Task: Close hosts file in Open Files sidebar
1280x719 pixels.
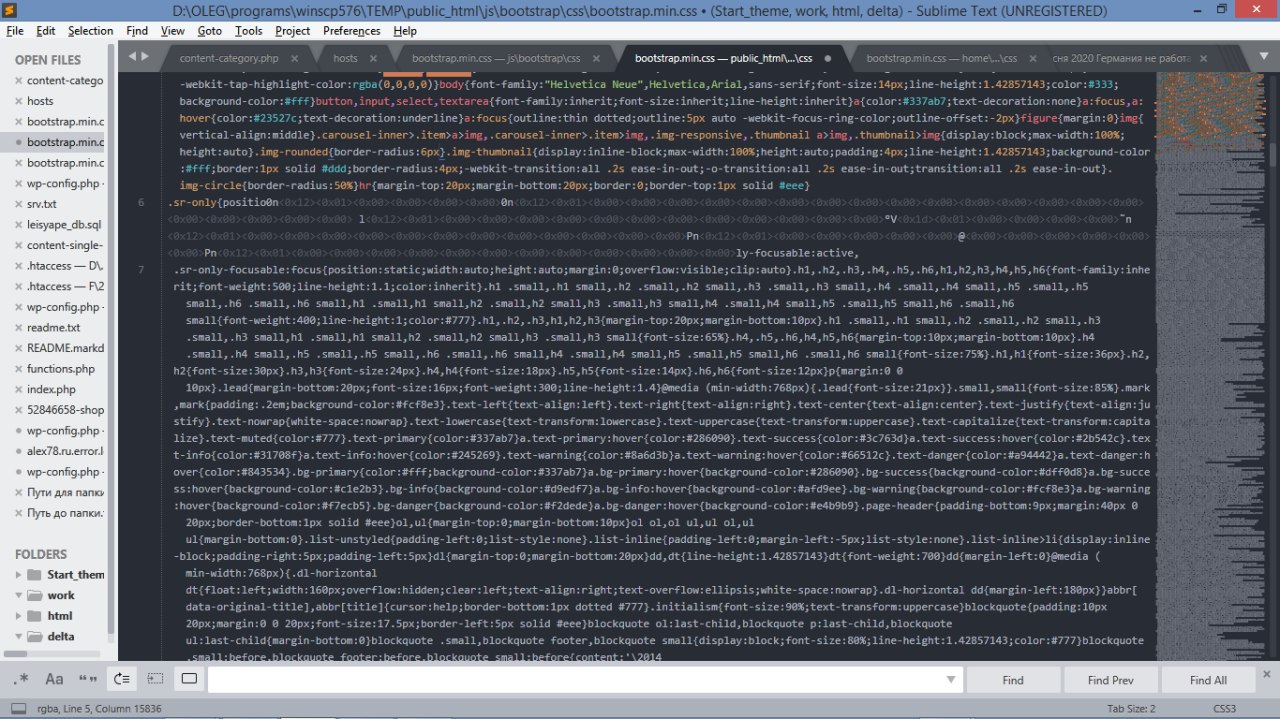Action: pos(16,101)
